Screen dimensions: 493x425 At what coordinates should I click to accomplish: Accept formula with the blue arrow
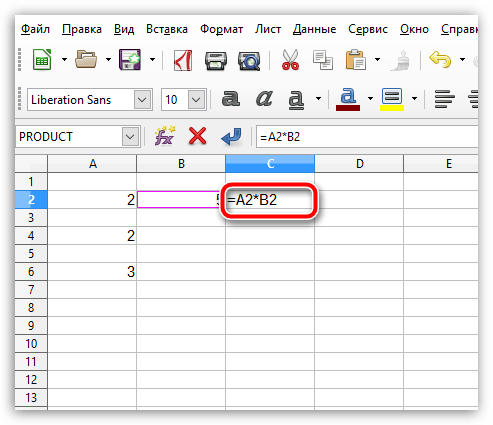pos(231,136)
